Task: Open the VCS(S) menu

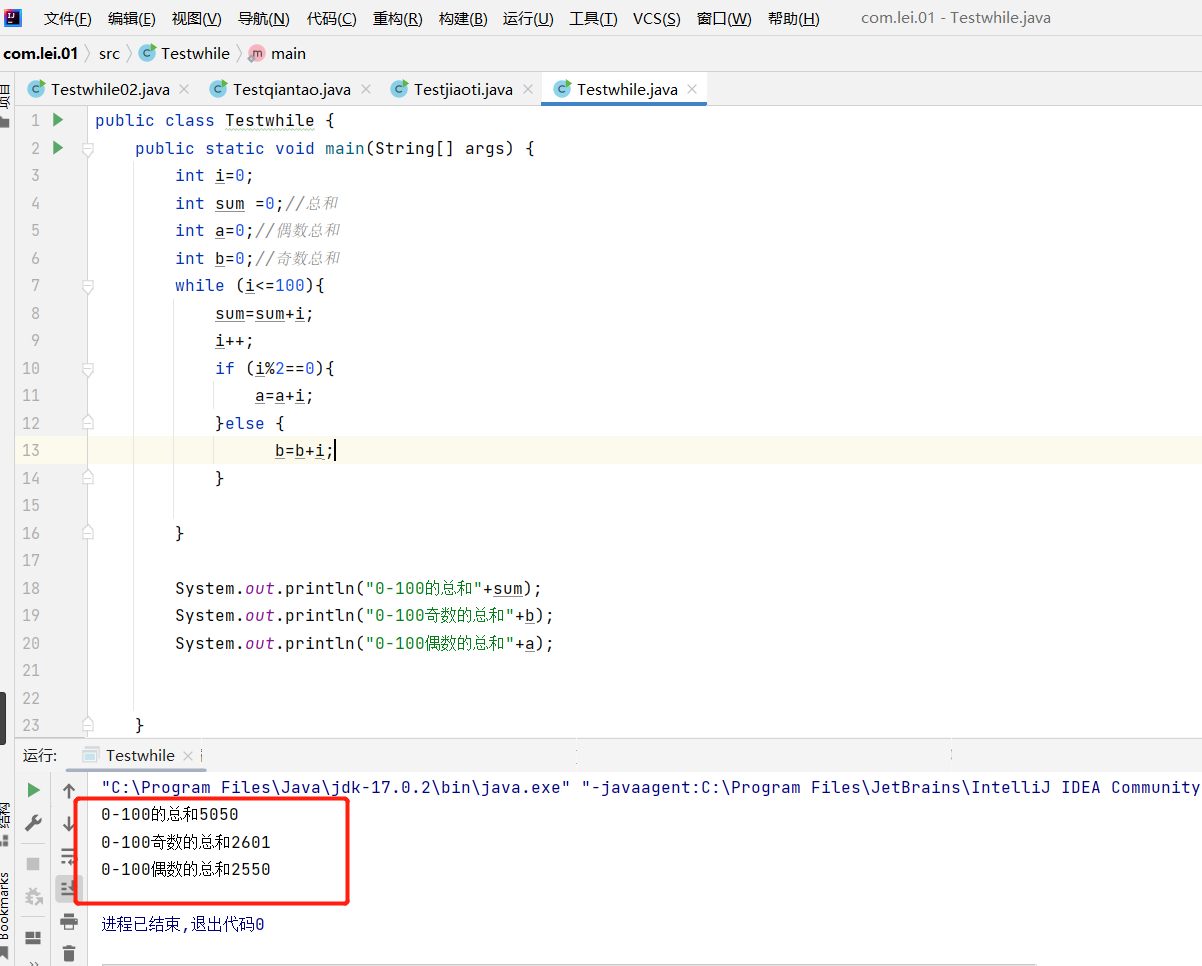Action: point(657,19)
